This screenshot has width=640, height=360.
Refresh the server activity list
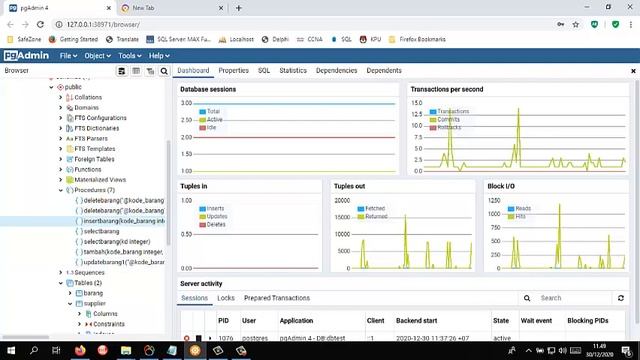click(621, 298)
